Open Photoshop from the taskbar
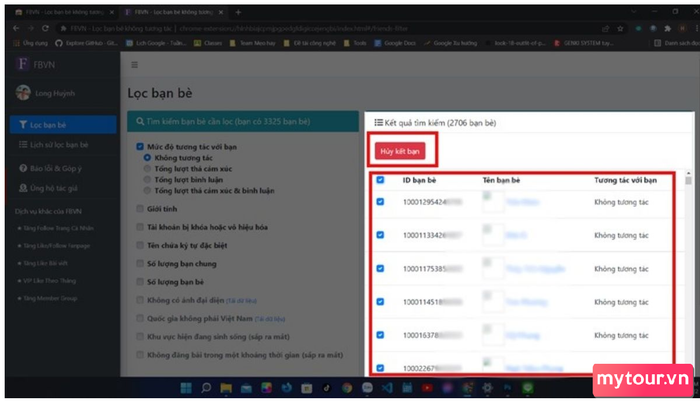This screenshot has width=700, height=405. (x=508, y=388)
